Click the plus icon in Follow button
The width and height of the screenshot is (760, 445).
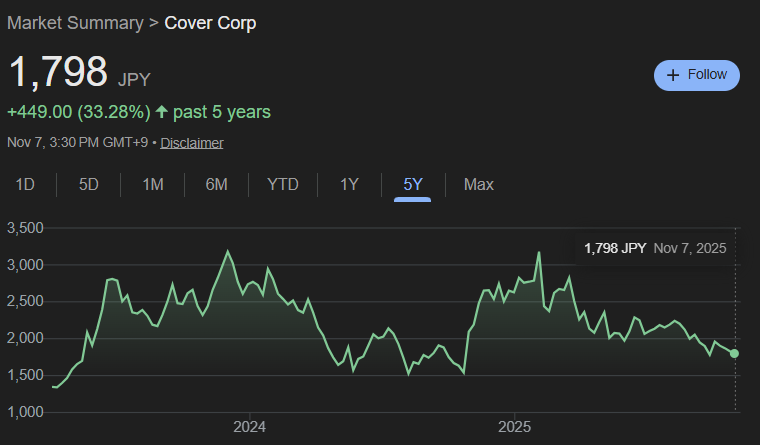(x=673, y=75)
